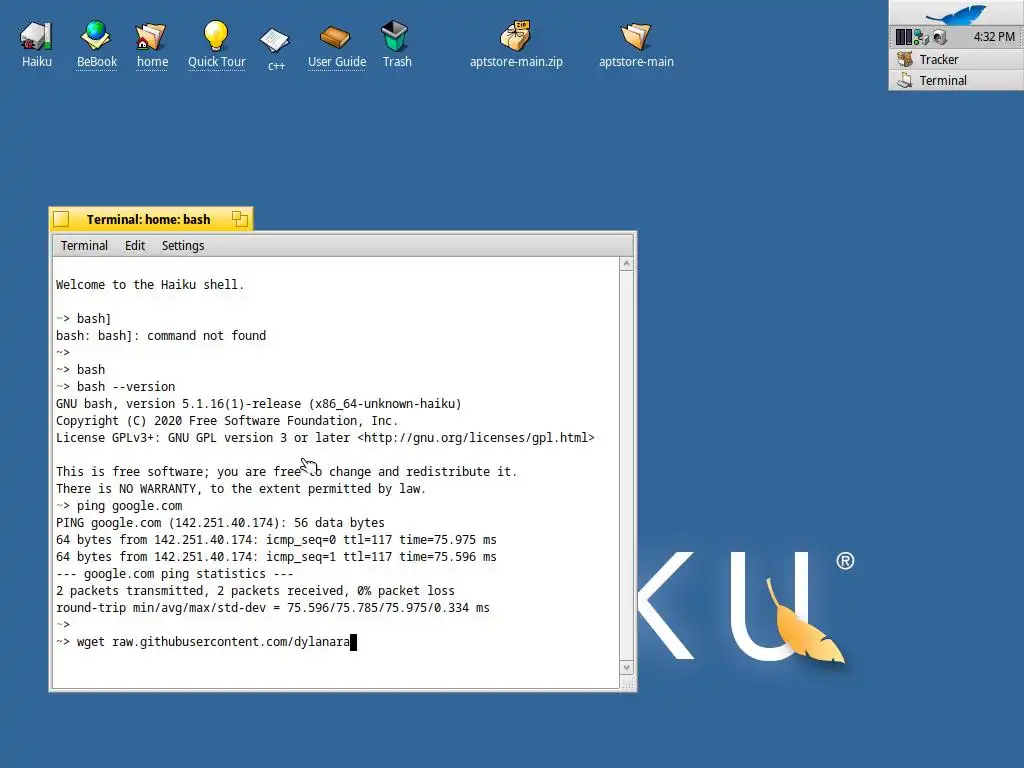The image size is (1024, 768).
Task: Click the Terminal title tab 'Terminal: home: bash'
Action: tap(148, 219)
